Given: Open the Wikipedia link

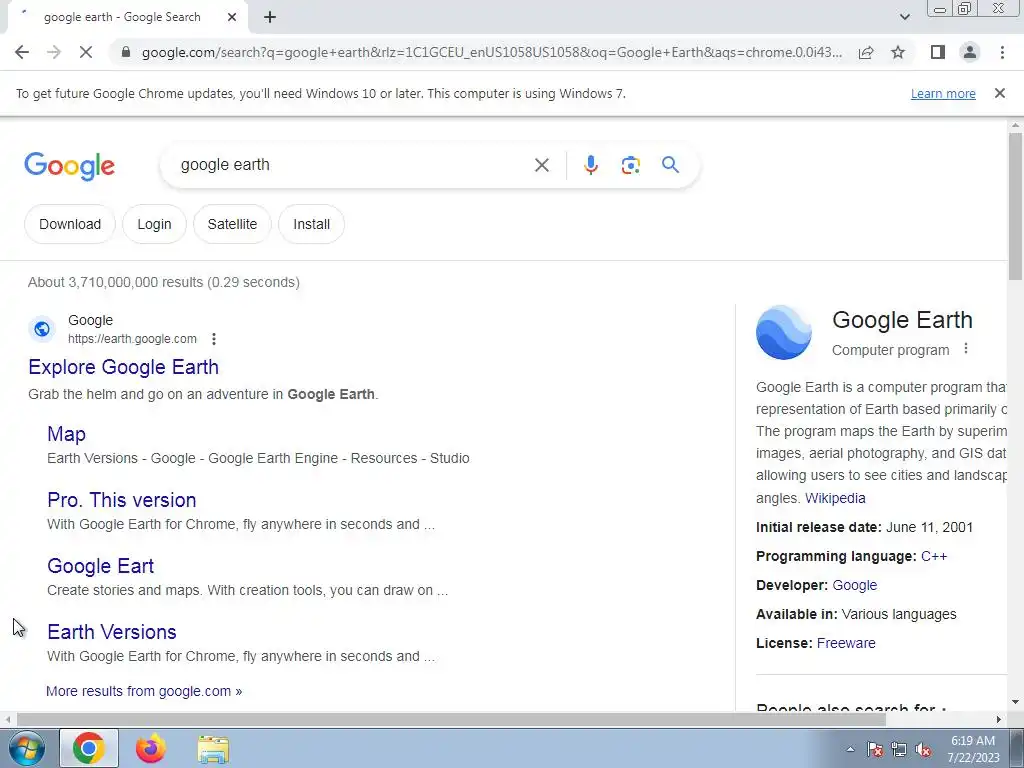Looking at the screenshot, I should coord(835,498).
